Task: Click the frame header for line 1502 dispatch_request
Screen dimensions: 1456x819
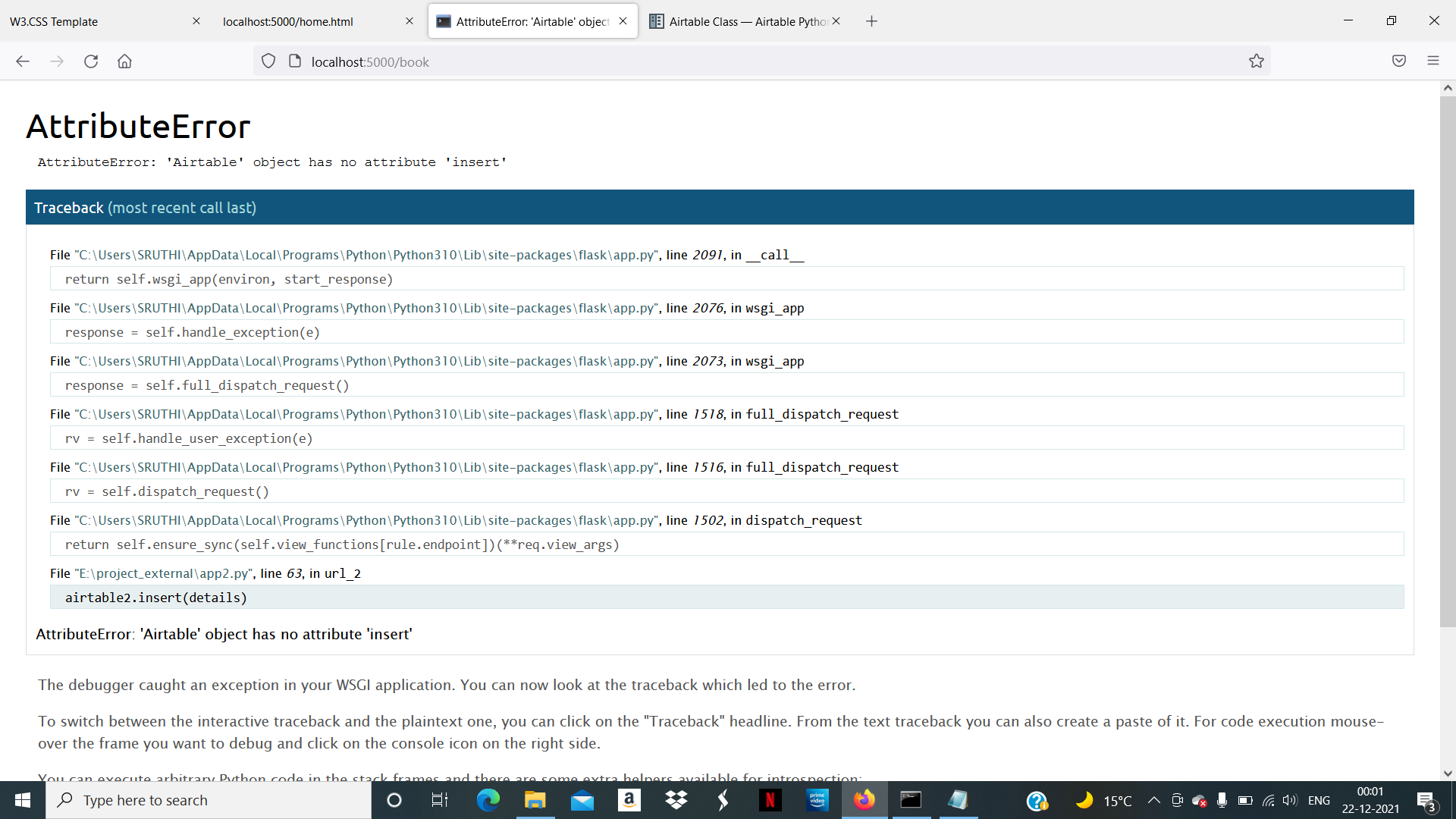Action: [456, 520]
